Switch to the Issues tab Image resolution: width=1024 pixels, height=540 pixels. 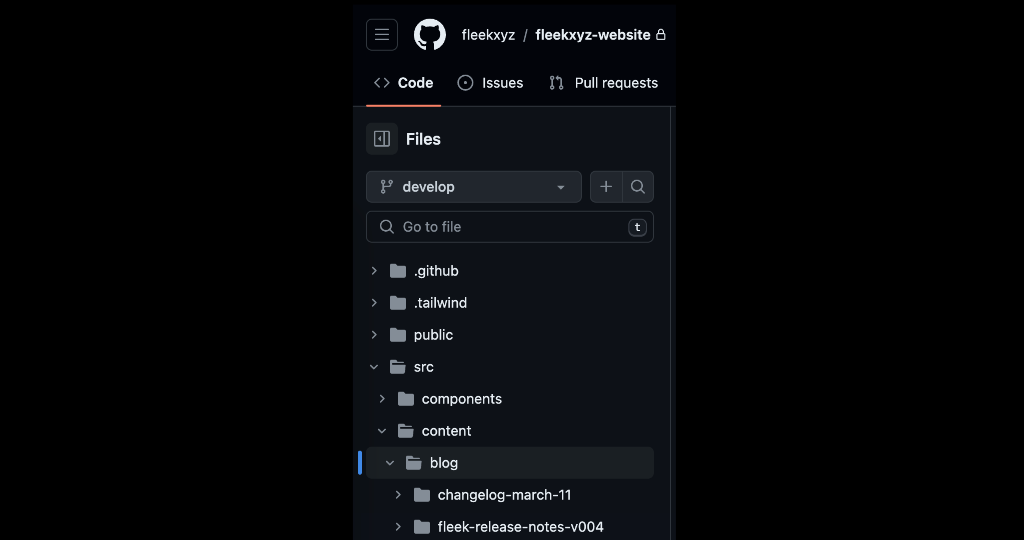(x=490, y=83)
